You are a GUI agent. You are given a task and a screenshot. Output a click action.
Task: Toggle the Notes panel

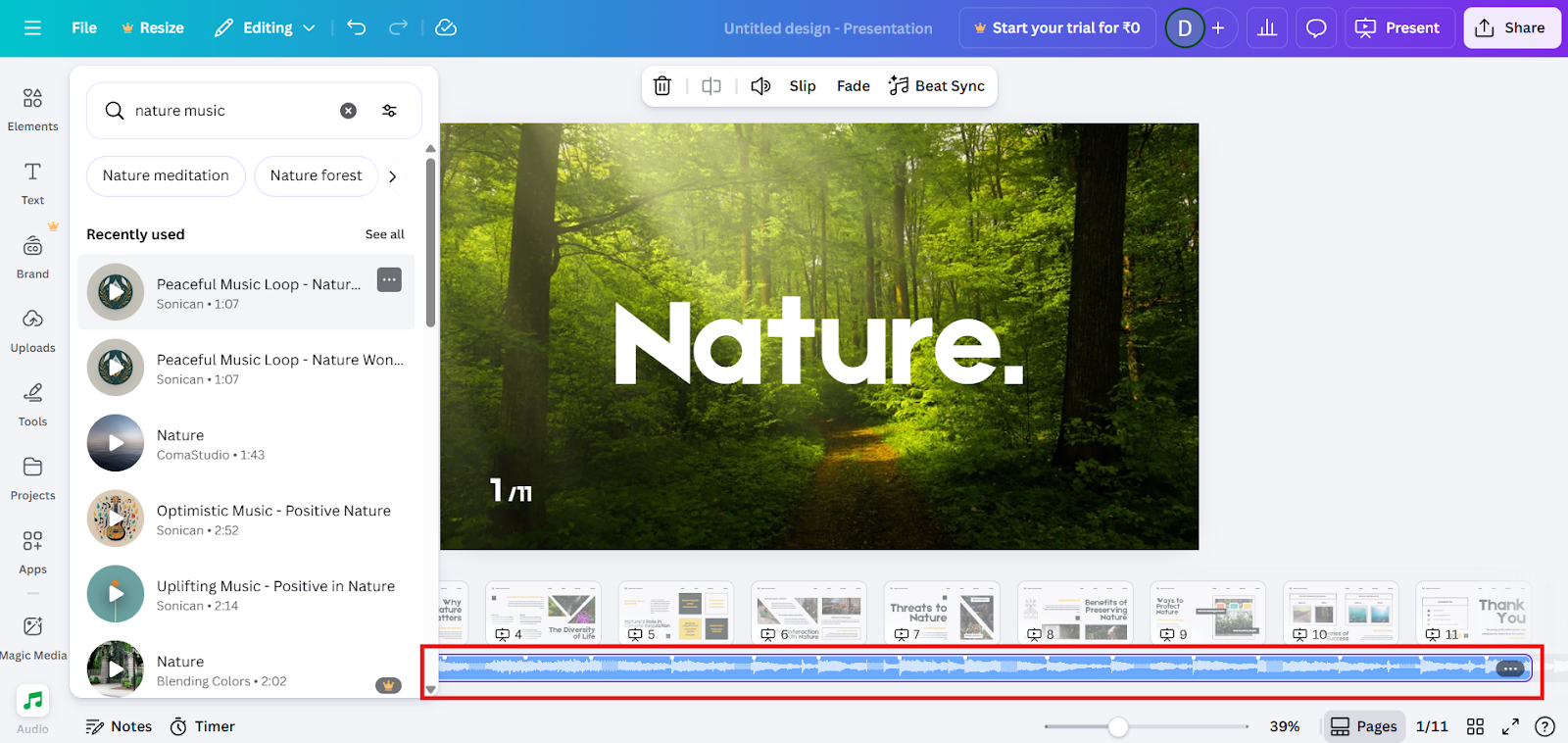coord(119,726)
